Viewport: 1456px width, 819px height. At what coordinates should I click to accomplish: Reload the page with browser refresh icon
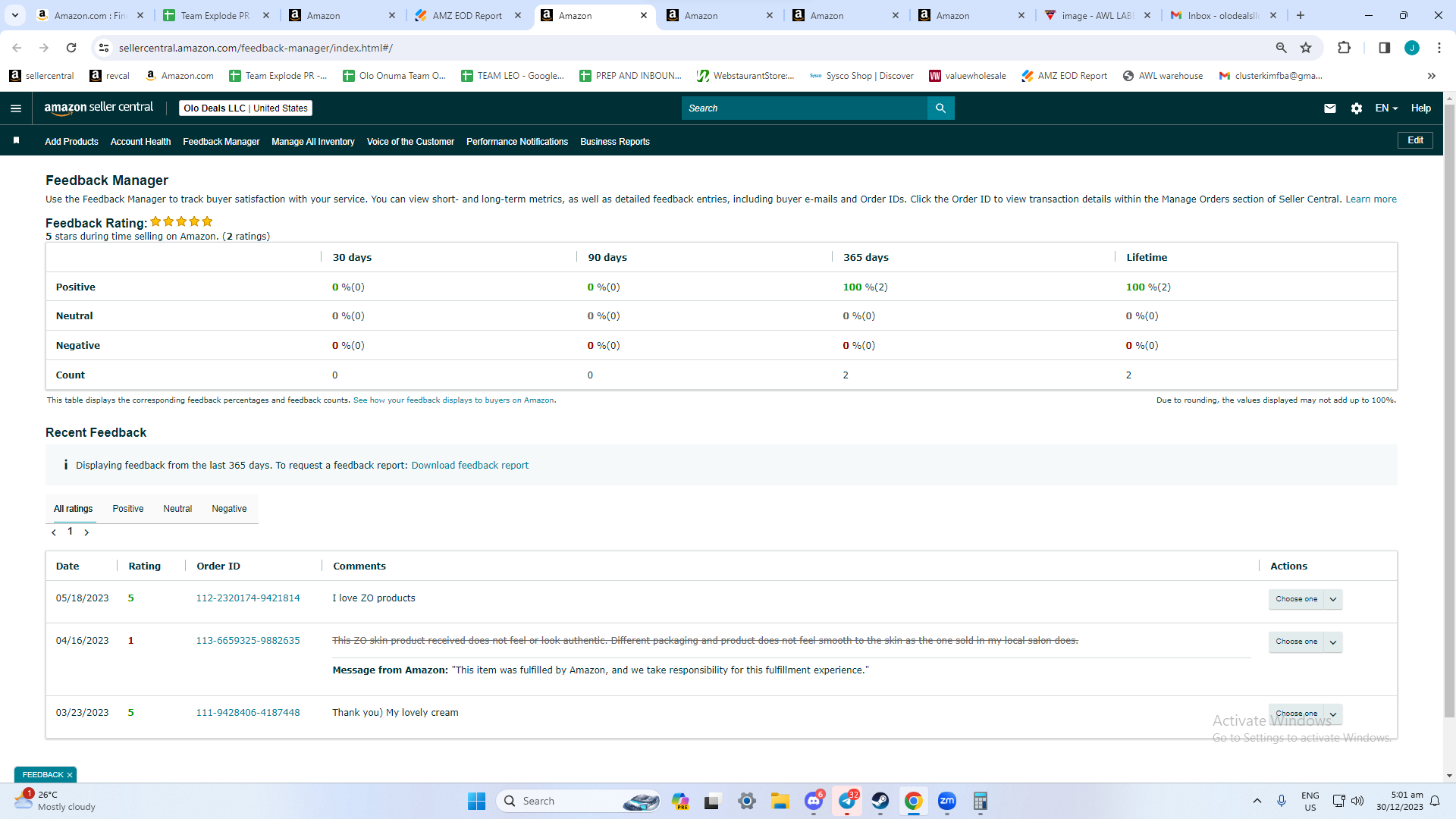pyautogui.click(x=71, y=48)
